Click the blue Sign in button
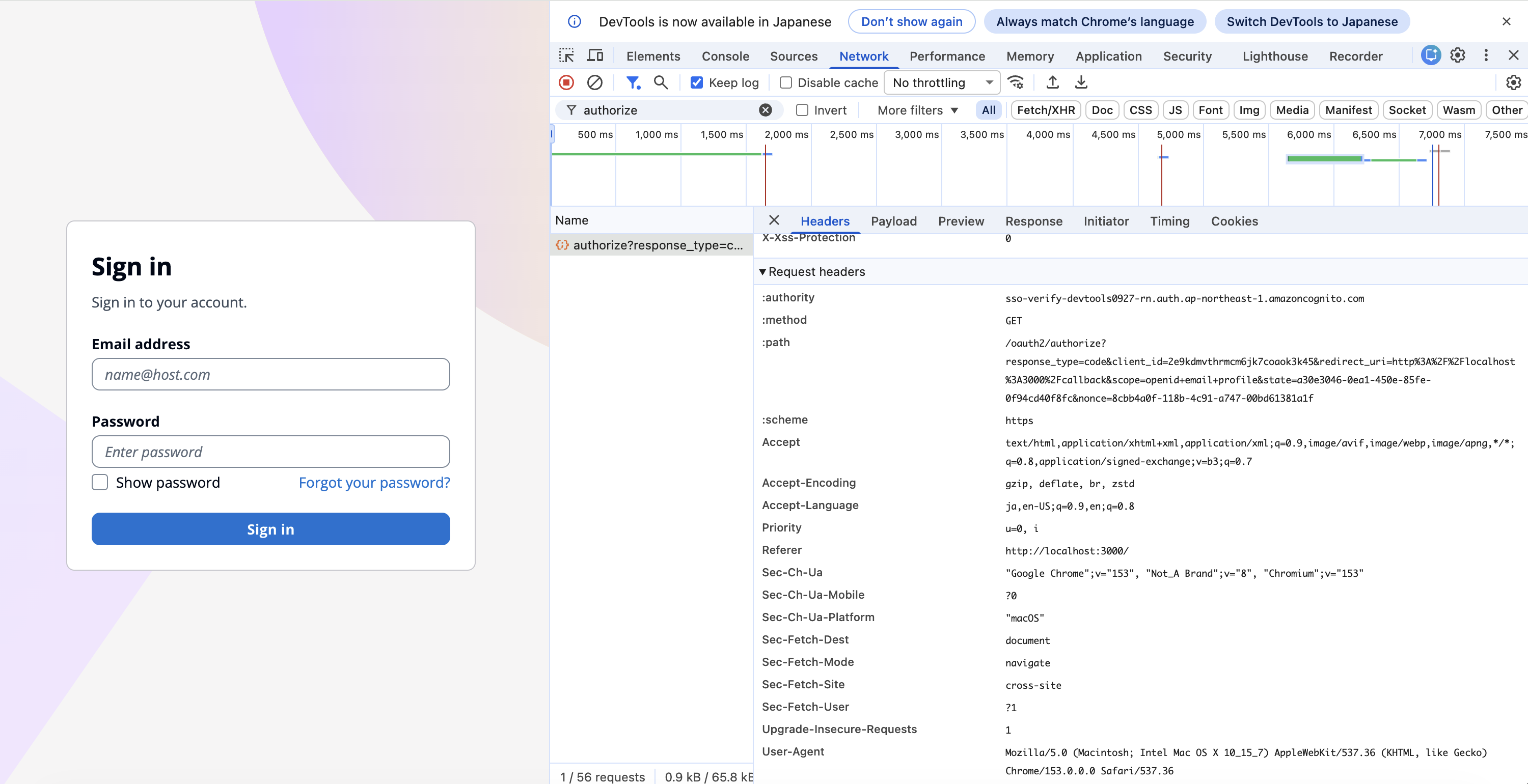 (270, 528)
